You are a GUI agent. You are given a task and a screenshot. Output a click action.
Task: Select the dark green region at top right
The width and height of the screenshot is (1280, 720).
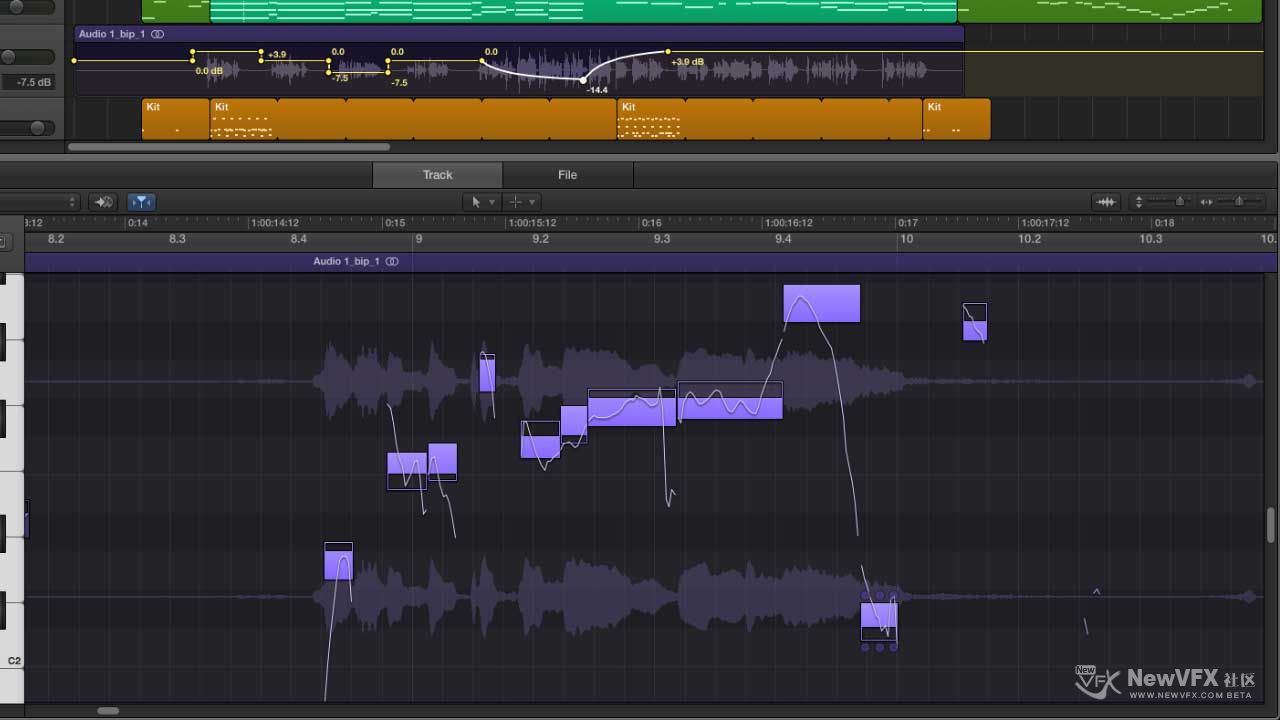click(x=1110, y=11)
